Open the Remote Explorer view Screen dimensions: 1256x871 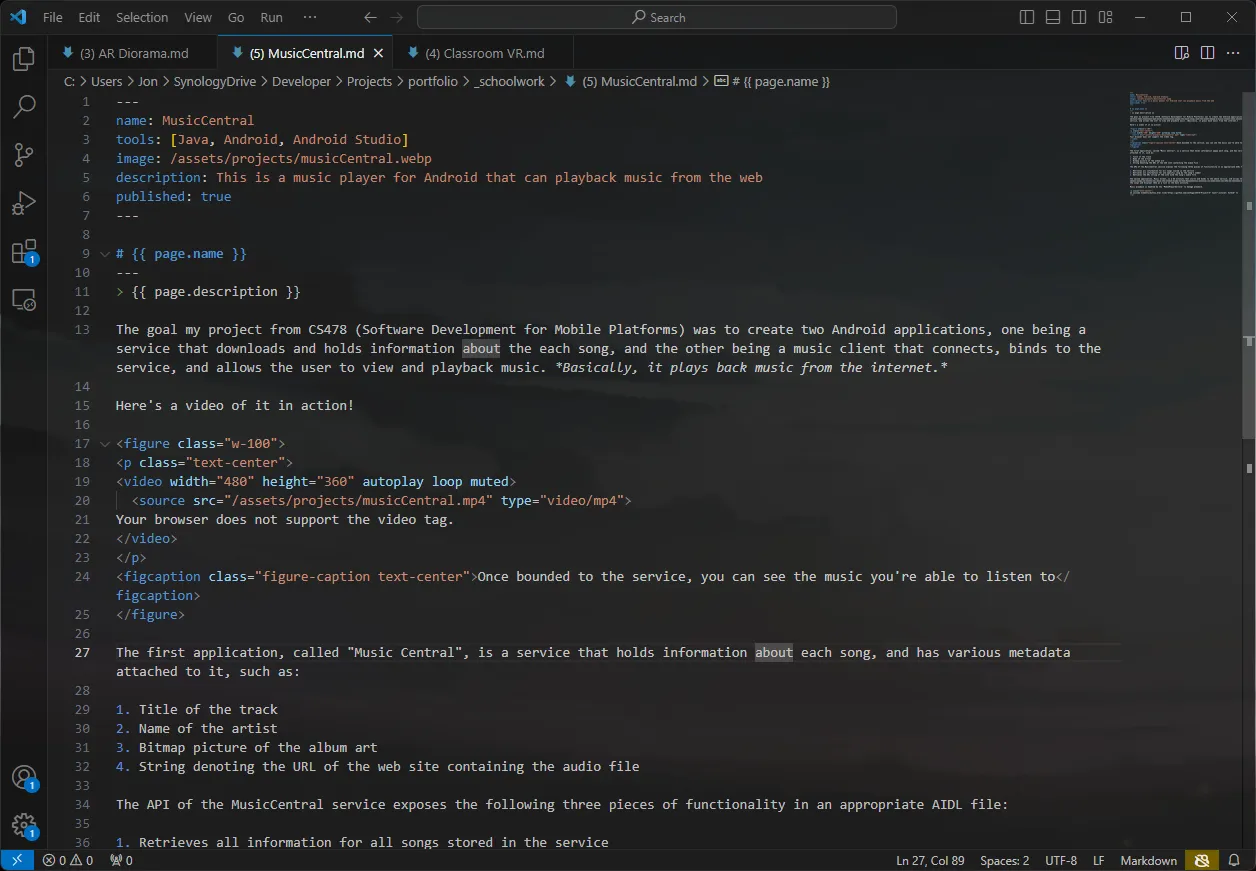24,299
